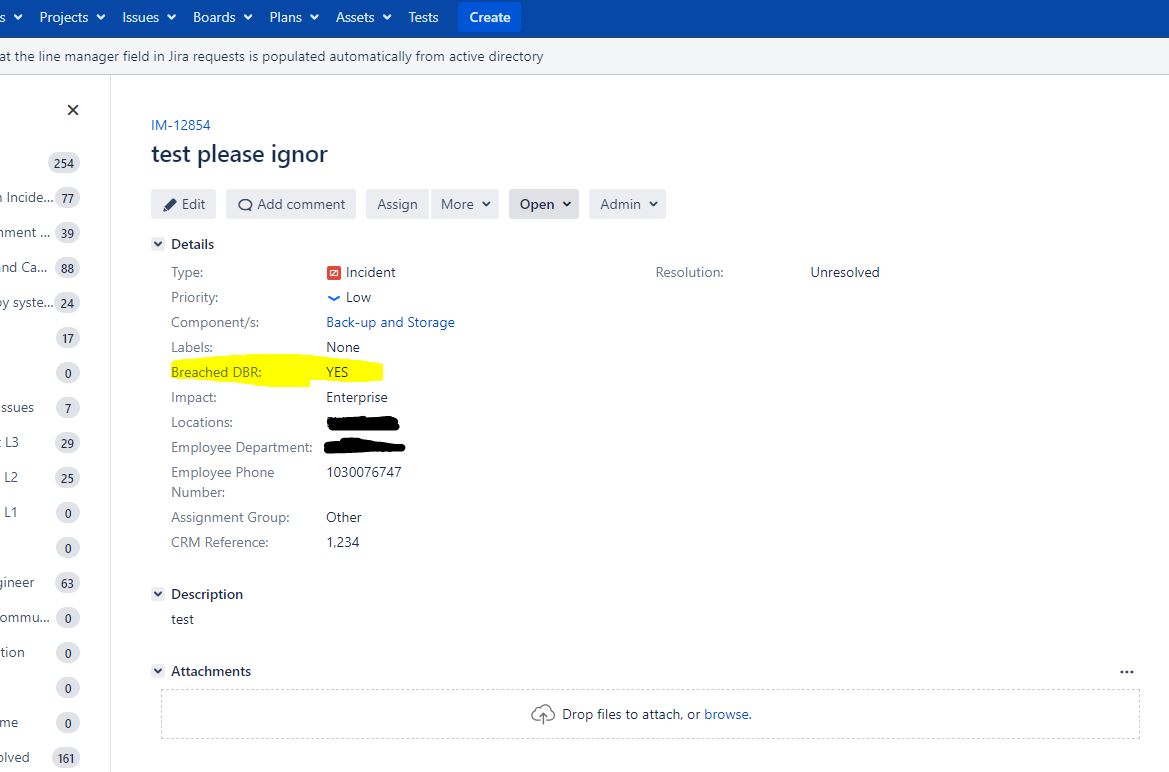Select Tests in the navigation bar
This screenshot has width=1169, height=772.
point(423,17)
